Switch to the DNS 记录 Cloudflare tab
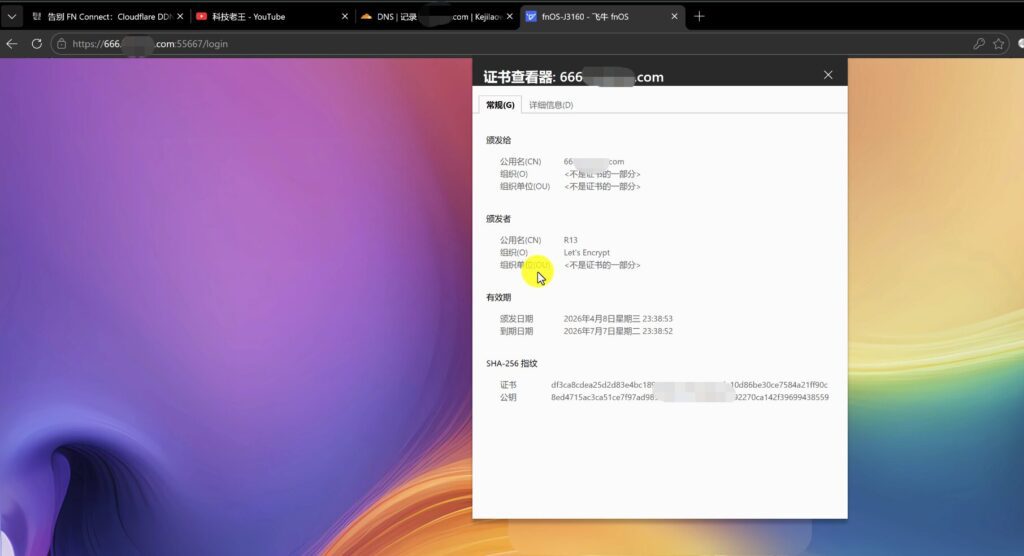Viewport: 1024px width, 556px height. (434, 16)
